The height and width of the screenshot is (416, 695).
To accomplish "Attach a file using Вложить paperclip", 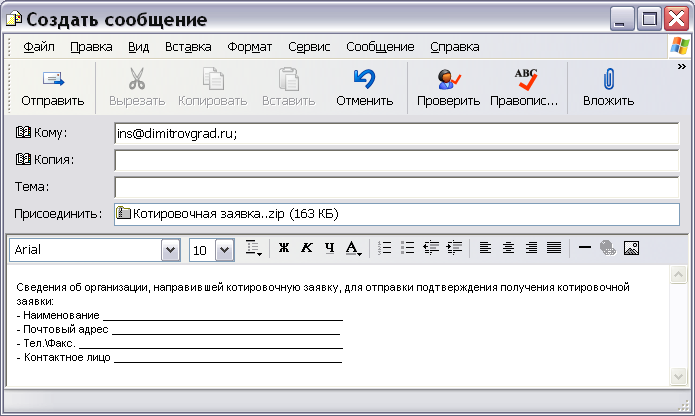I will pos(608,88).
